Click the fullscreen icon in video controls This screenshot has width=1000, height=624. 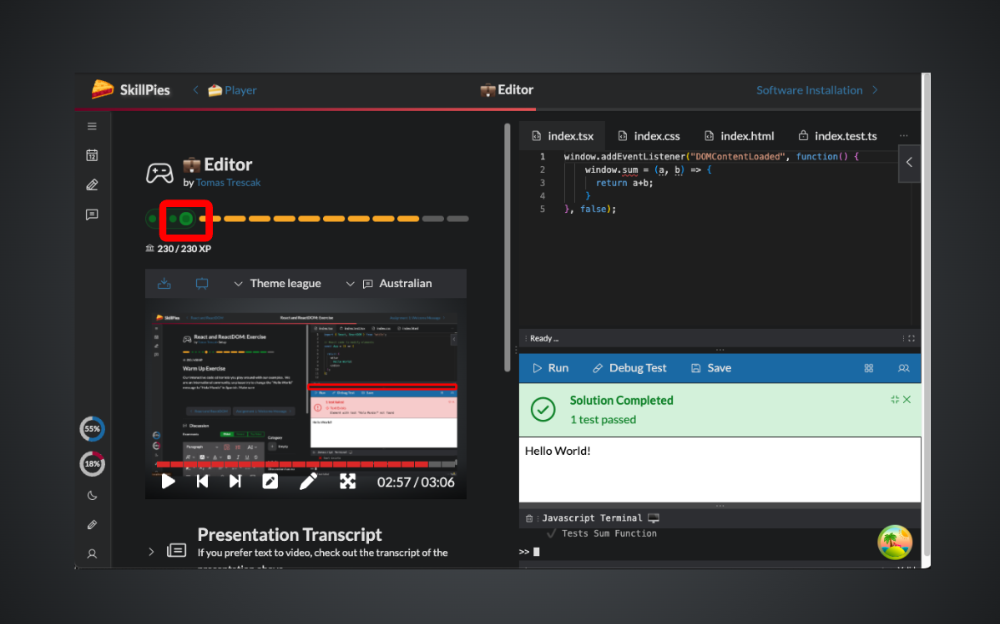347,482
